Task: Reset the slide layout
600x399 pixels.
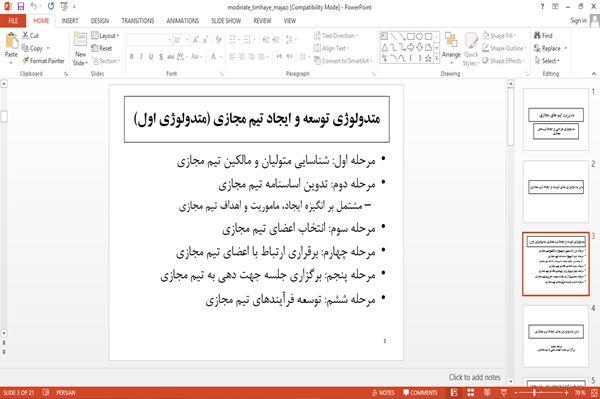Action: point(102,48)
